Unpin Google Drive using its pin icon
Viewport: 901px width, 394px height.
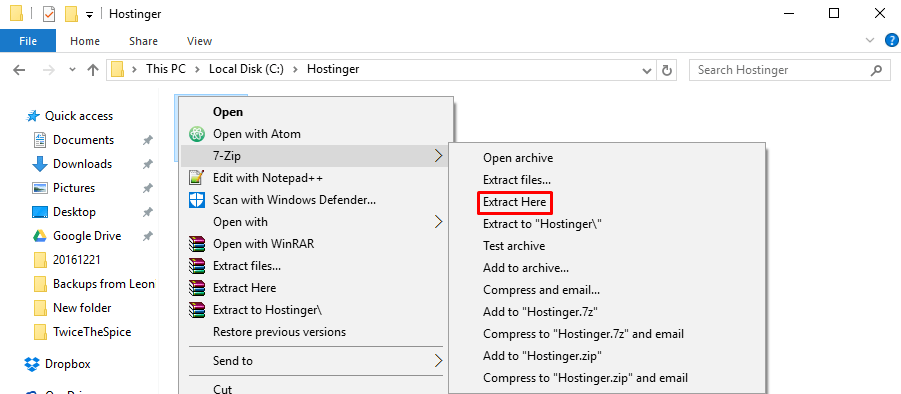pyautogui.click(x=148, y=236)
